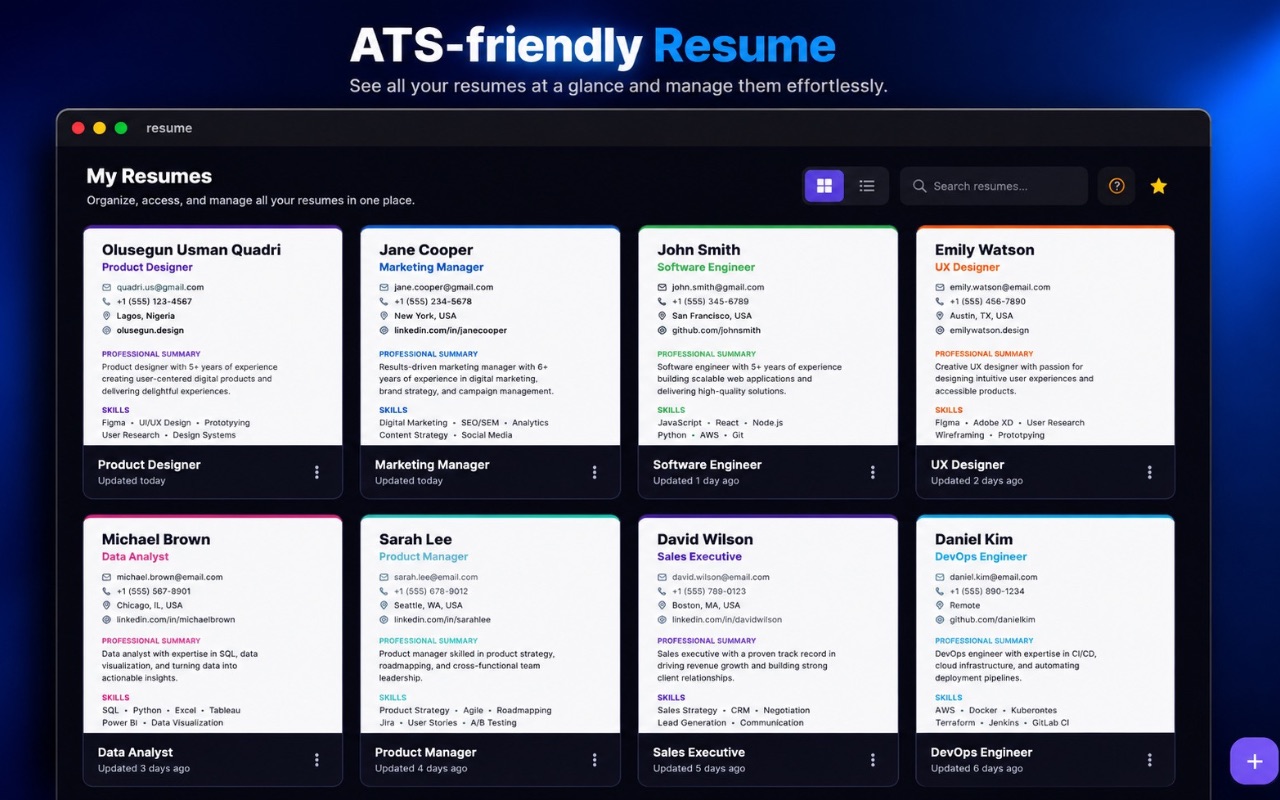
Task: Open options menu for Product Designer resume
Action: coord(317,472)
